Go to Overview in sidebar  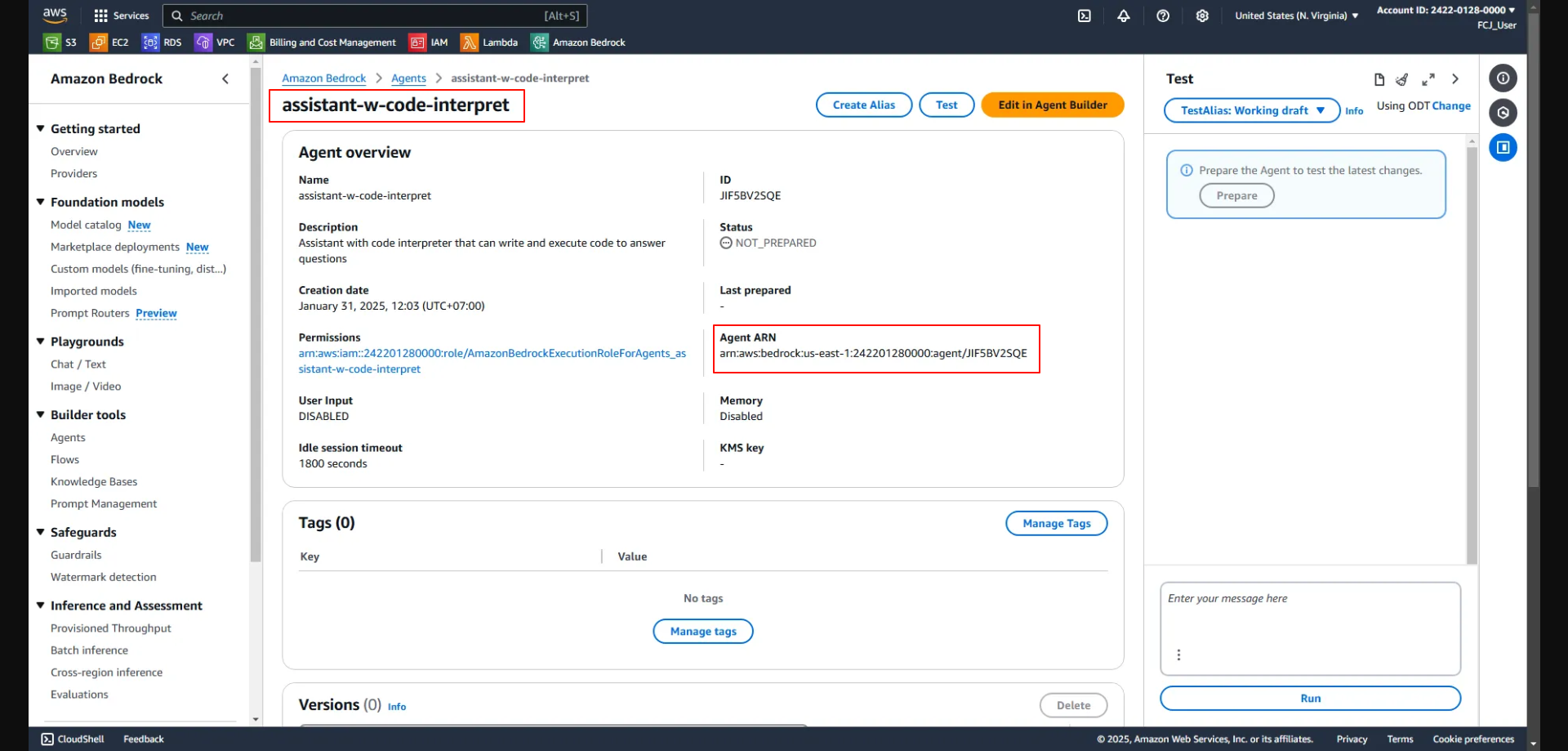pos(74,152)
